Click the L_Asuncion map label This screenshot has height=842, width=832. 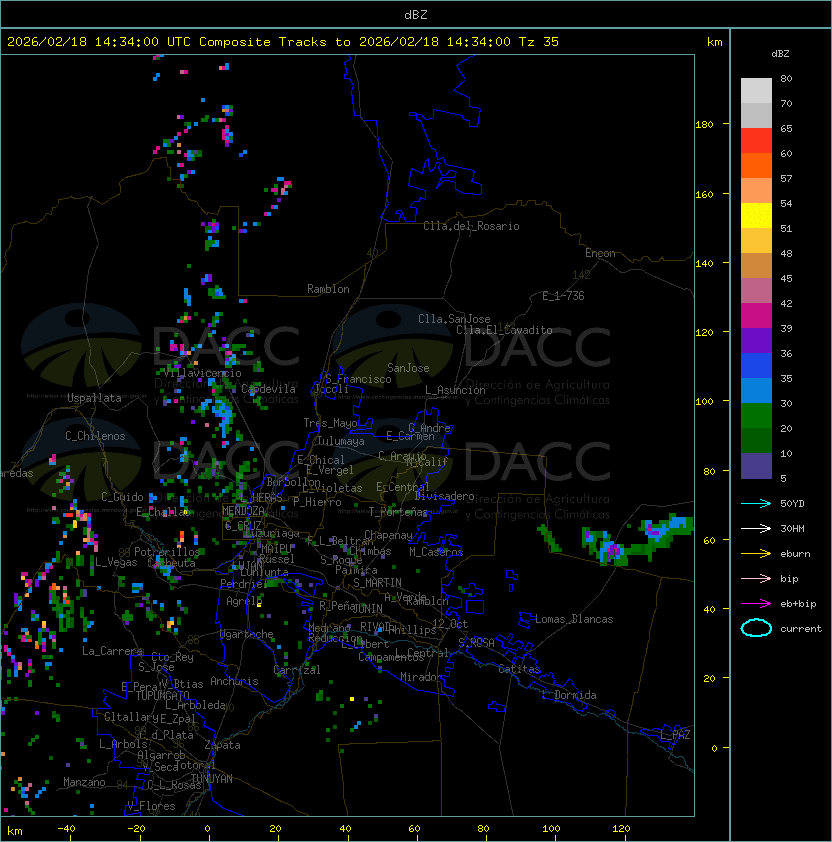pos(455,390)
